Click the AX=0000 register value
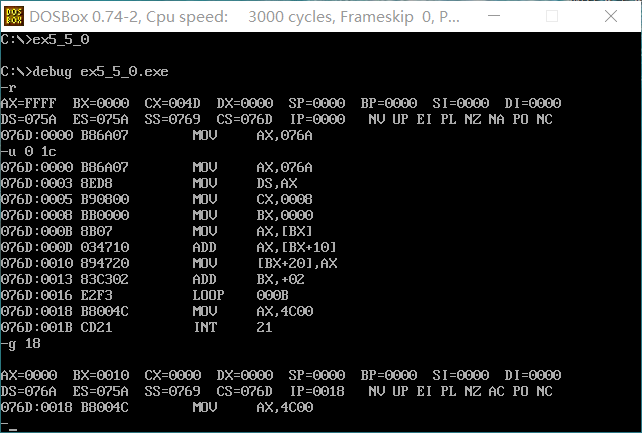 click(29, 375)
